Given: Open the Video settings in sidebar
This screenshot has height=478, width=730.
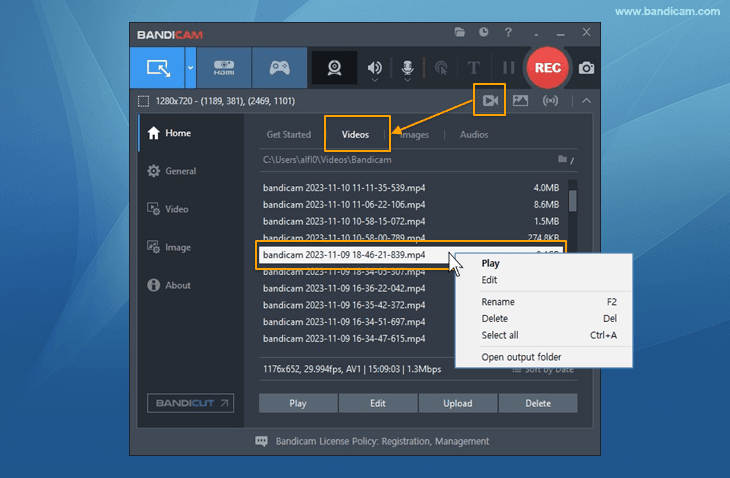Looking at the screenshot, I should coord(168,209).
